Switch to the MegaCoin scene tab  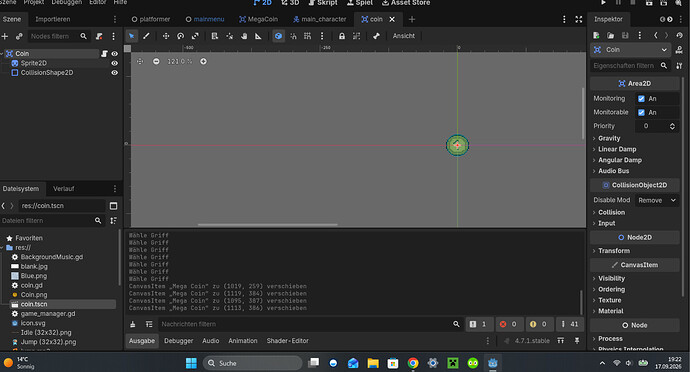pyautogui.click(x=258, y=19)
